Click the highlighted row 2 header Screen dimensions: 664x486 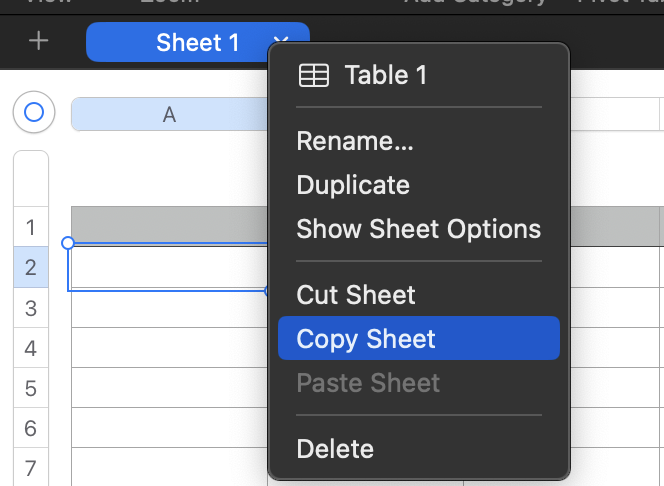pyautogui.click(x=31, y=267)
